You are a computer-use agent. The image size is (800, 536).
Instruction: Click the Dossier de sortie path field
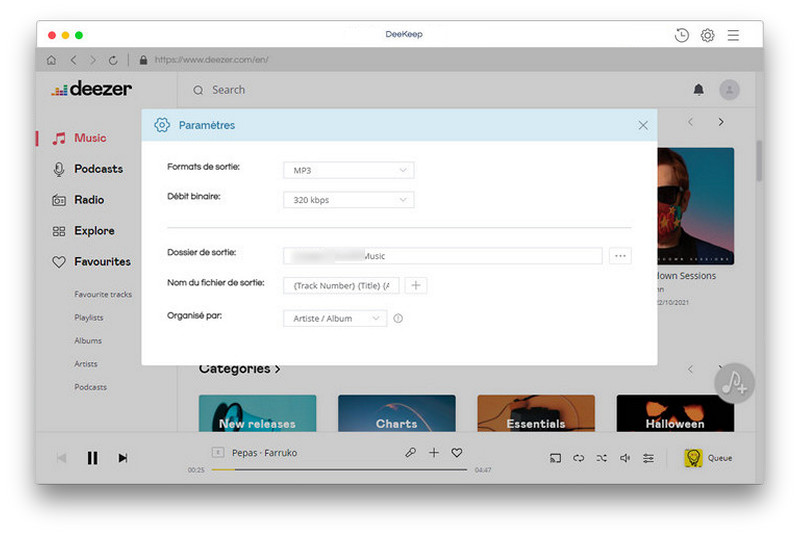pos(442,256)
